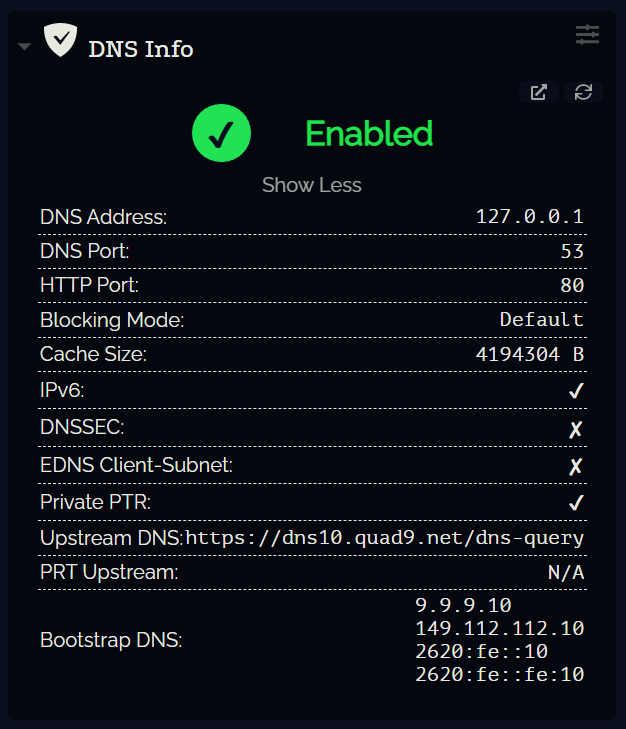This screenshot has width=626, height=729.
Task: Click the upstream DNS quad9 URL
Action: tap(385, 538)
